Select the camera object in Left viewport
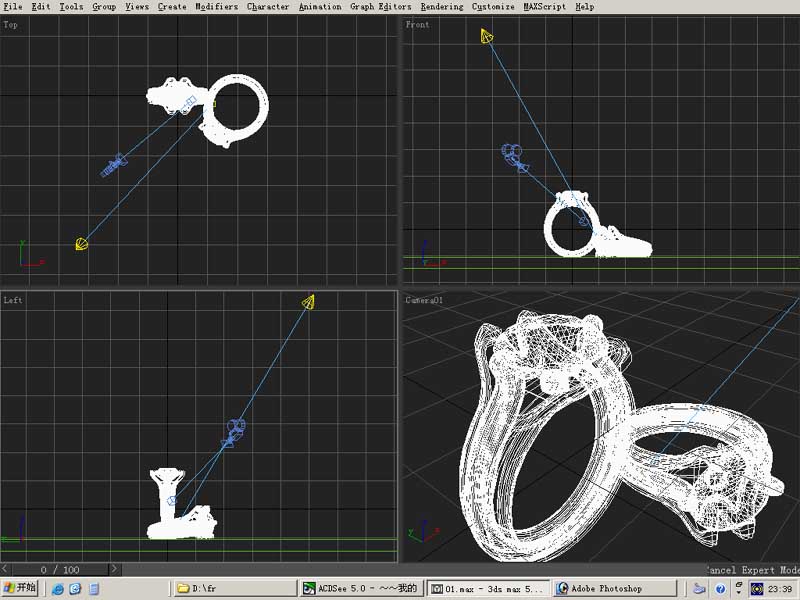 point(235,431)
